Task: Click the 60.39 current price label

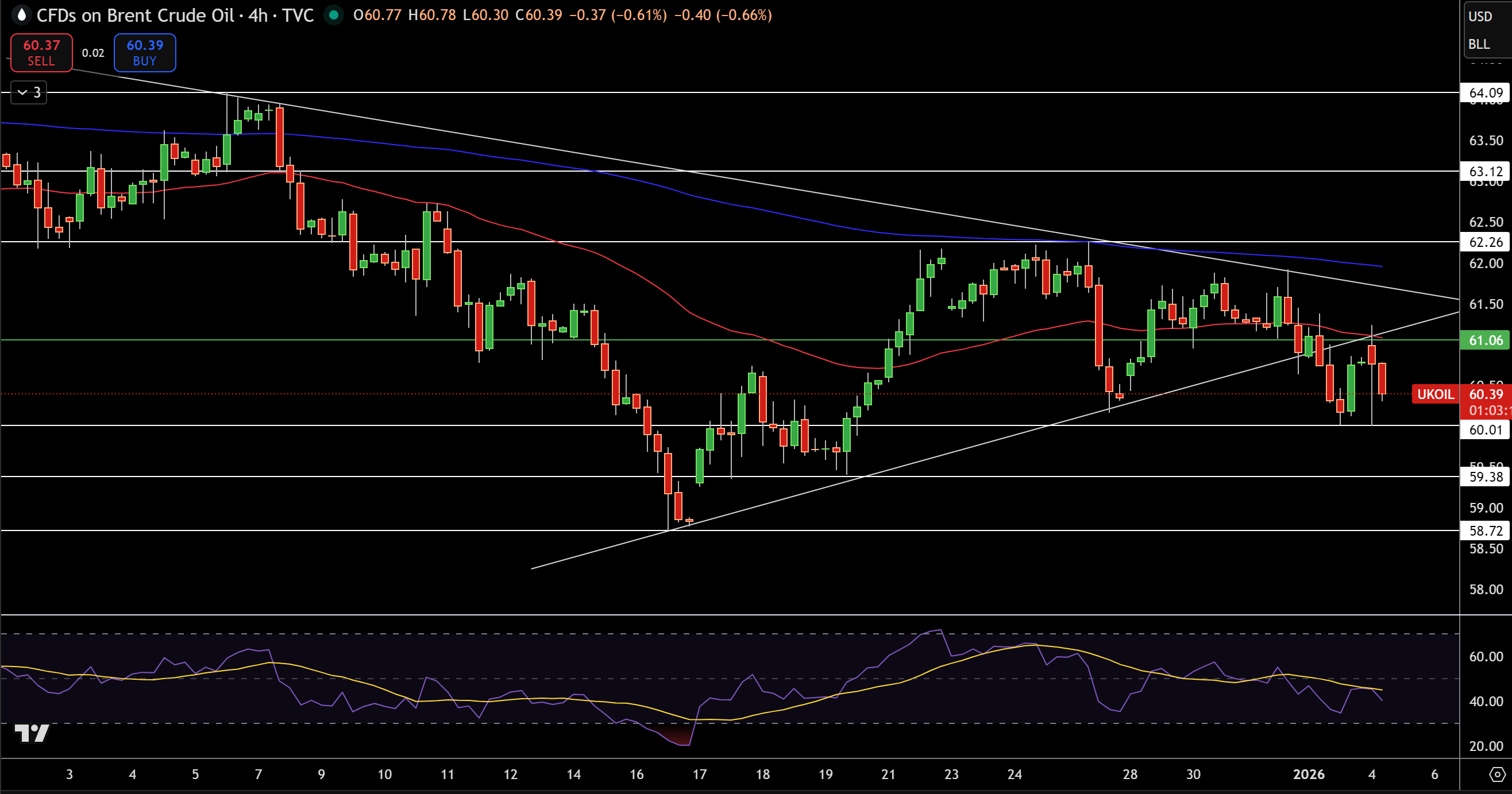Action: [1486, 394]
